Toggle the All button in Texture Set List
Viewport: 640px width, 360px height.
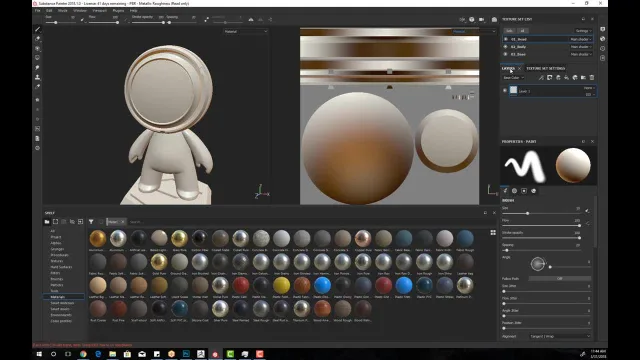point(522,31)
